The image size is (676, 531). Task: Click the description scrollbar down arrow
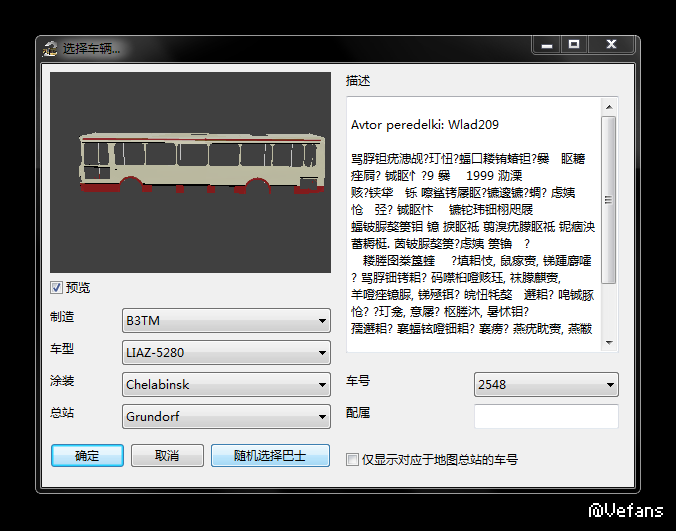click(609, 343)
